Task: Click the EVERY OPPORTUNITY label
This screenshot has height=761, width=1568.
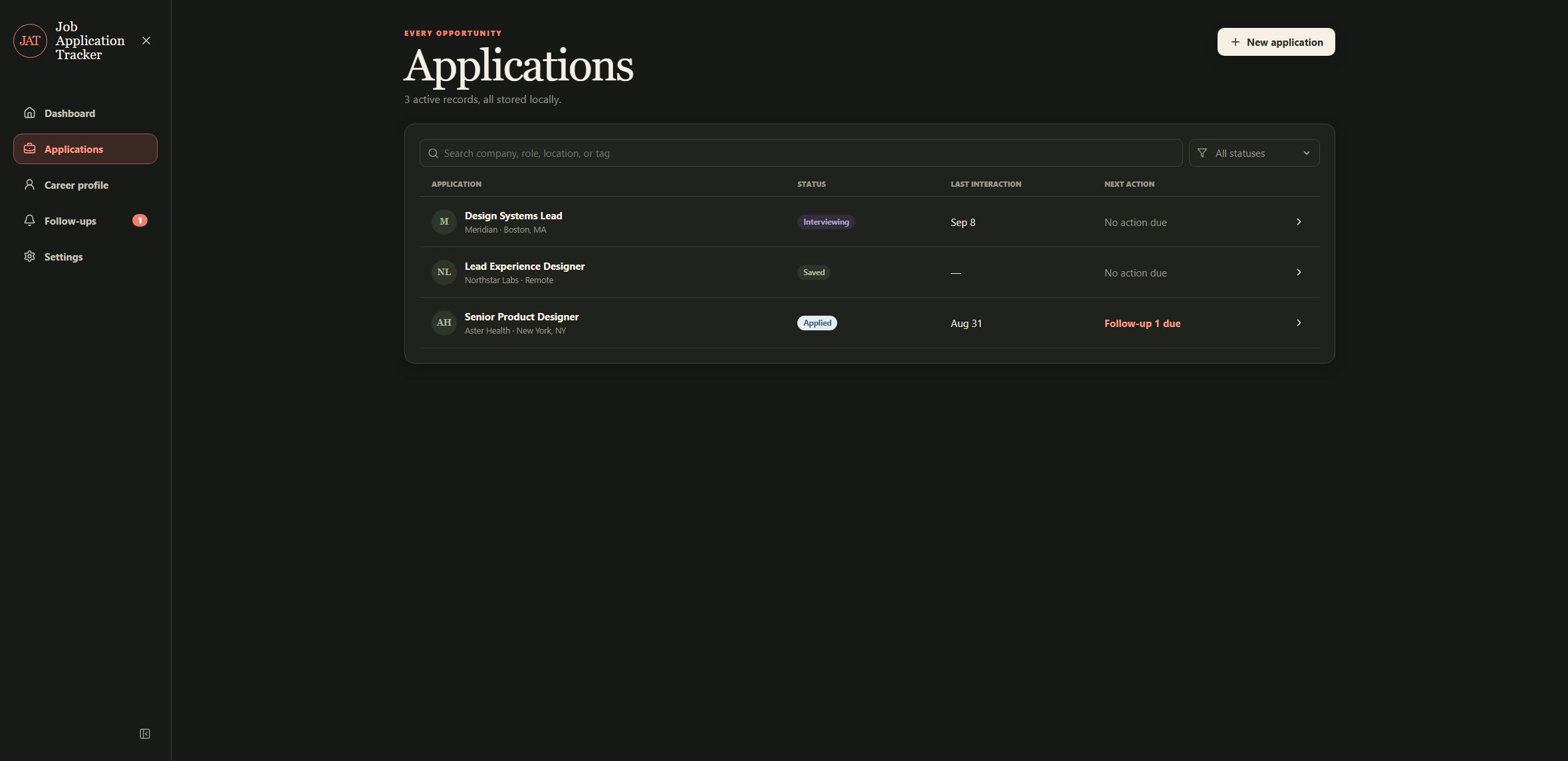Action: click(x=453, y=33)
